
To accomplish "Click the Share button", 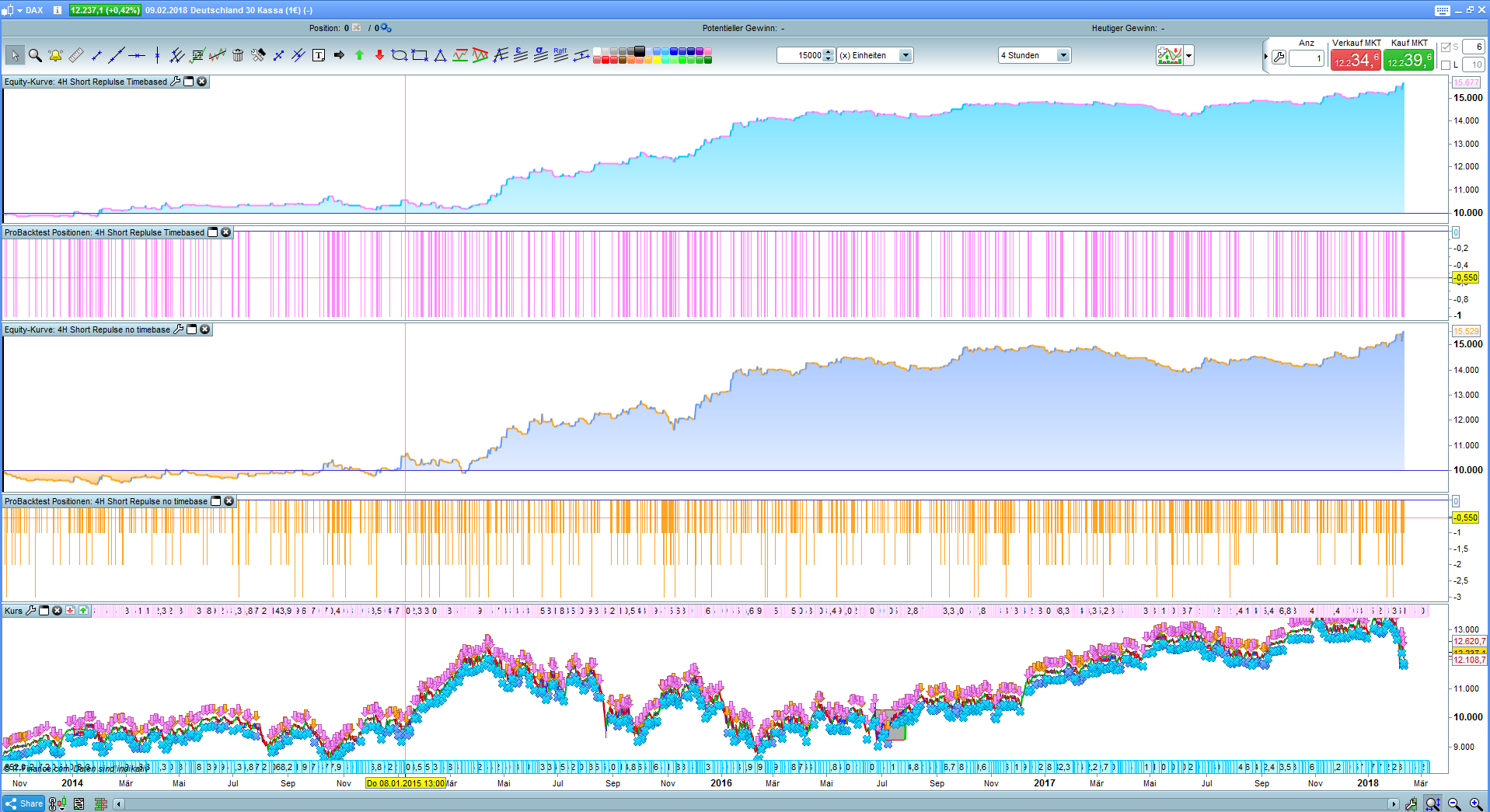I will coord(24,803).
